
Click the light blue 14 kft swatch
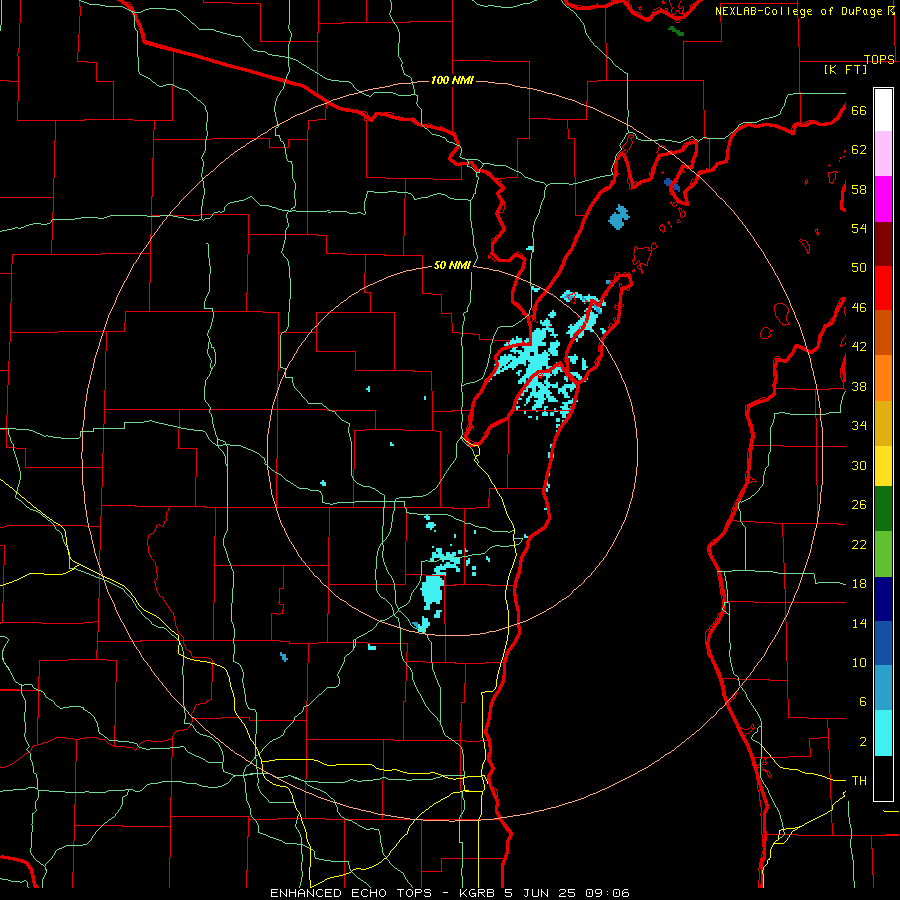pyautogui.click(x=883, y=688)
